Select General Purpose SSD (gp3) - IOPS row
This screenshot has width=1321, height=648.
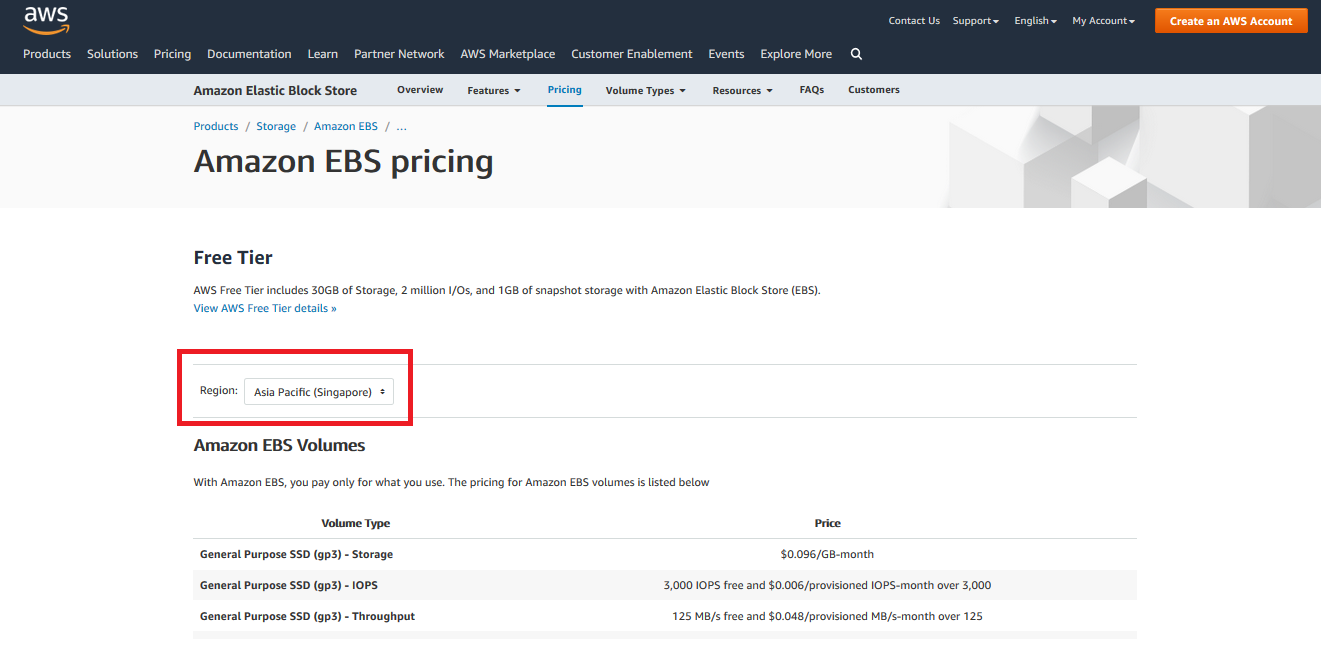point(665,585)
